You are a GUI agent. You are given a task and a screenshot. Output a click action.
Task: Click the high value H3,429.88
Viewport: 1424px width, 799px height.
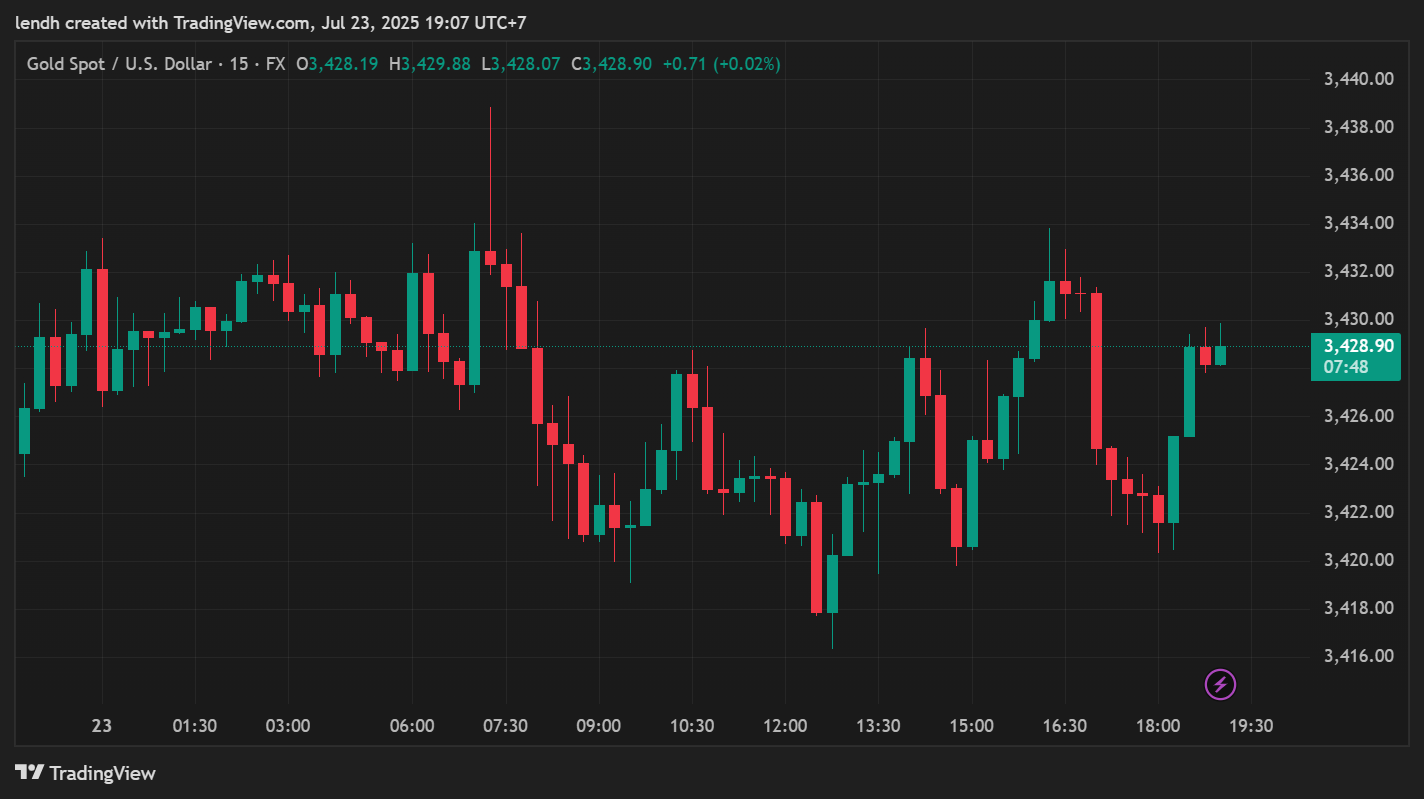(430, 64)
